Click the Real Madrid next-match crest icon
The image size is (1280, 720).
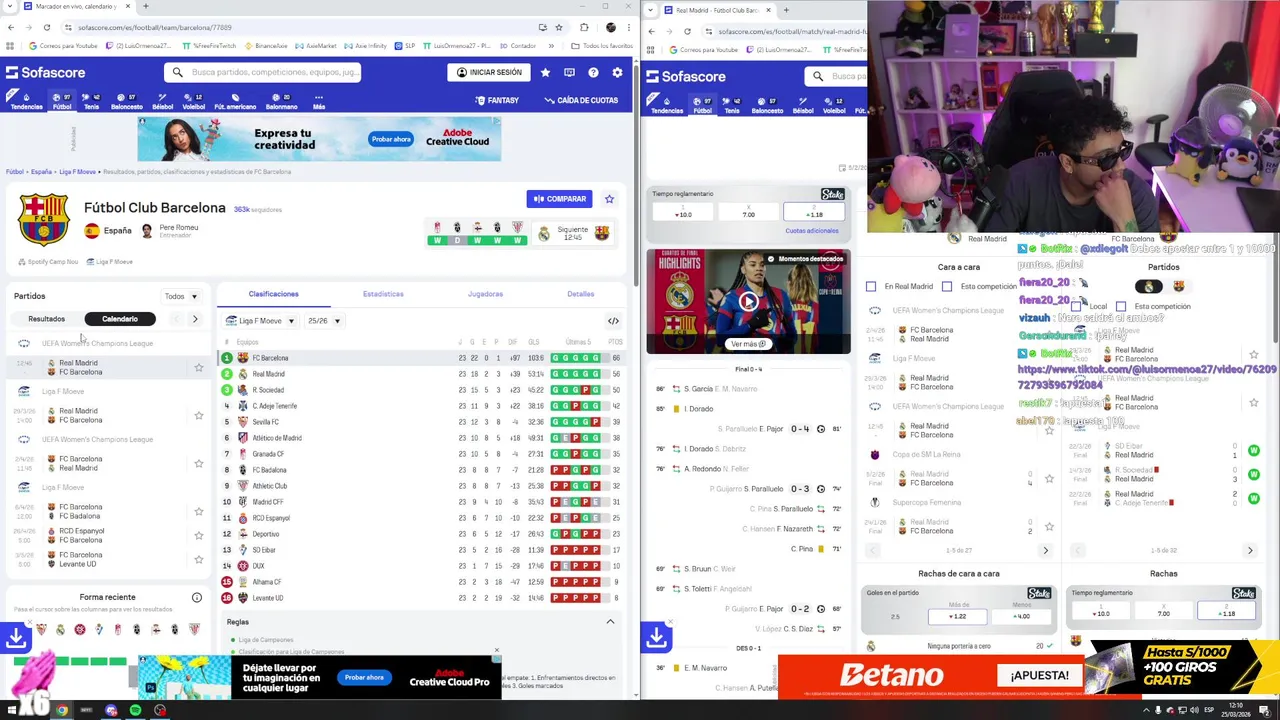[x=544, y=233]
